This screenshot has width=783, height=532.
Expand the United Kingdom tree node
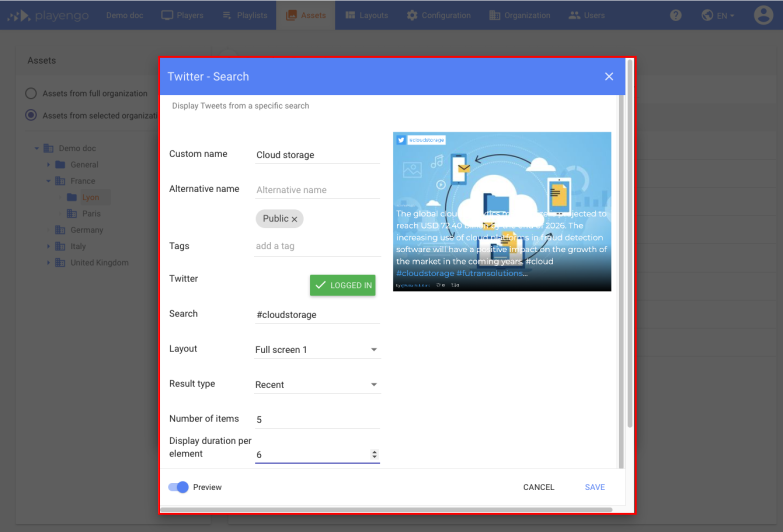pyautogui.click(x=48, y=263)
